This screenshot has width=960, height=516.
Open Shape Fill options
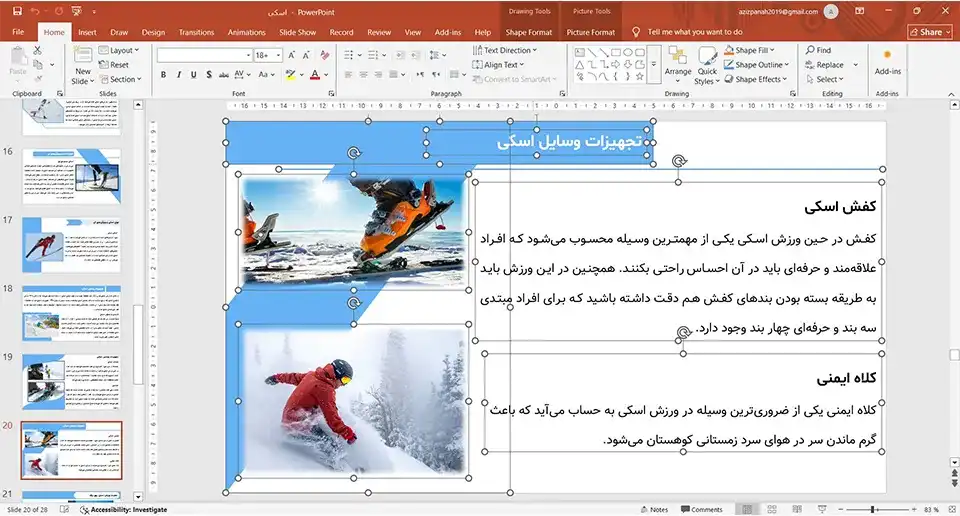click(x=750, y=50)
